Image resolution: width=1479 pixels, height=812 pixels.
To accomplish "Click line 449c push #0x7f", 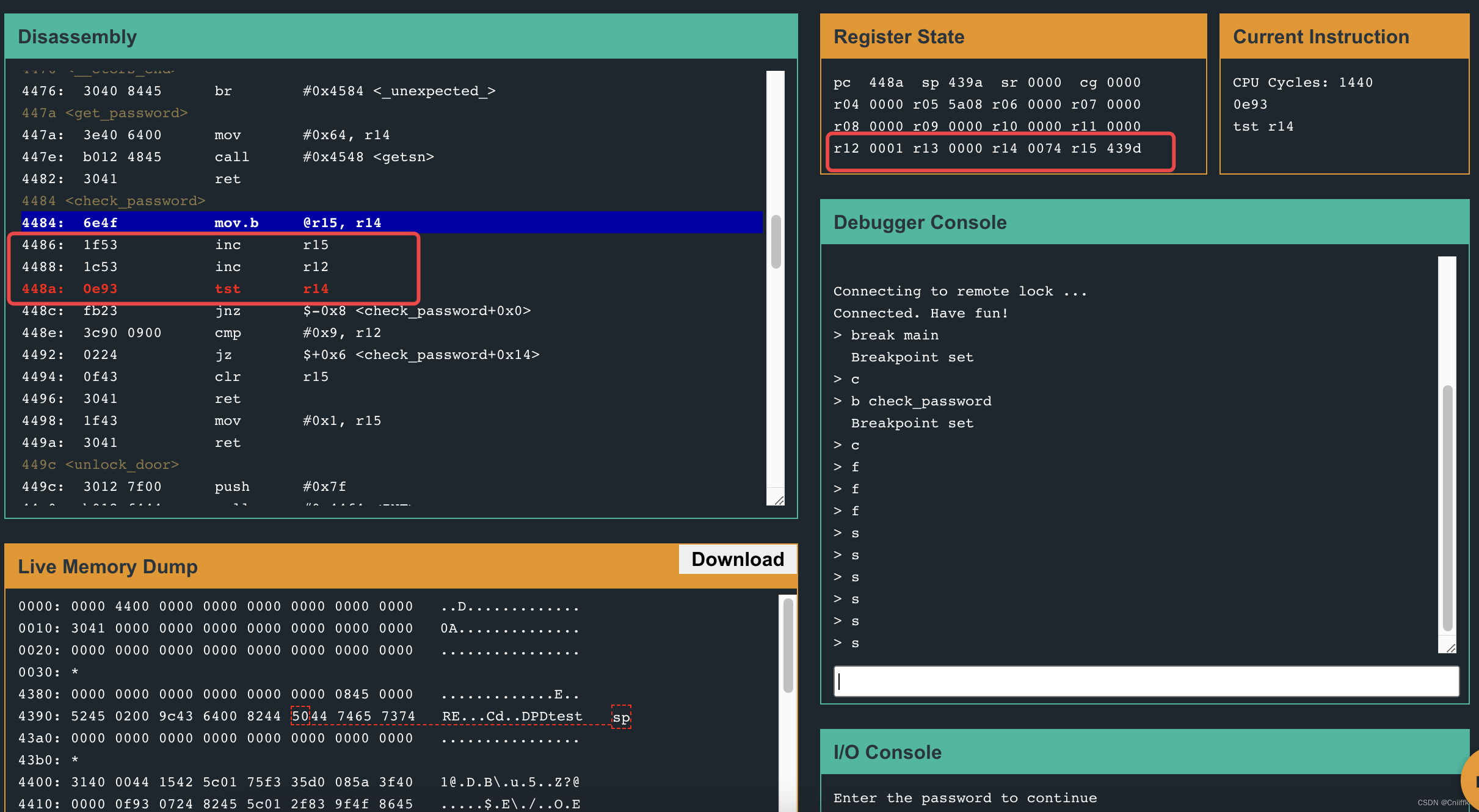I will [x=392, y=487].
